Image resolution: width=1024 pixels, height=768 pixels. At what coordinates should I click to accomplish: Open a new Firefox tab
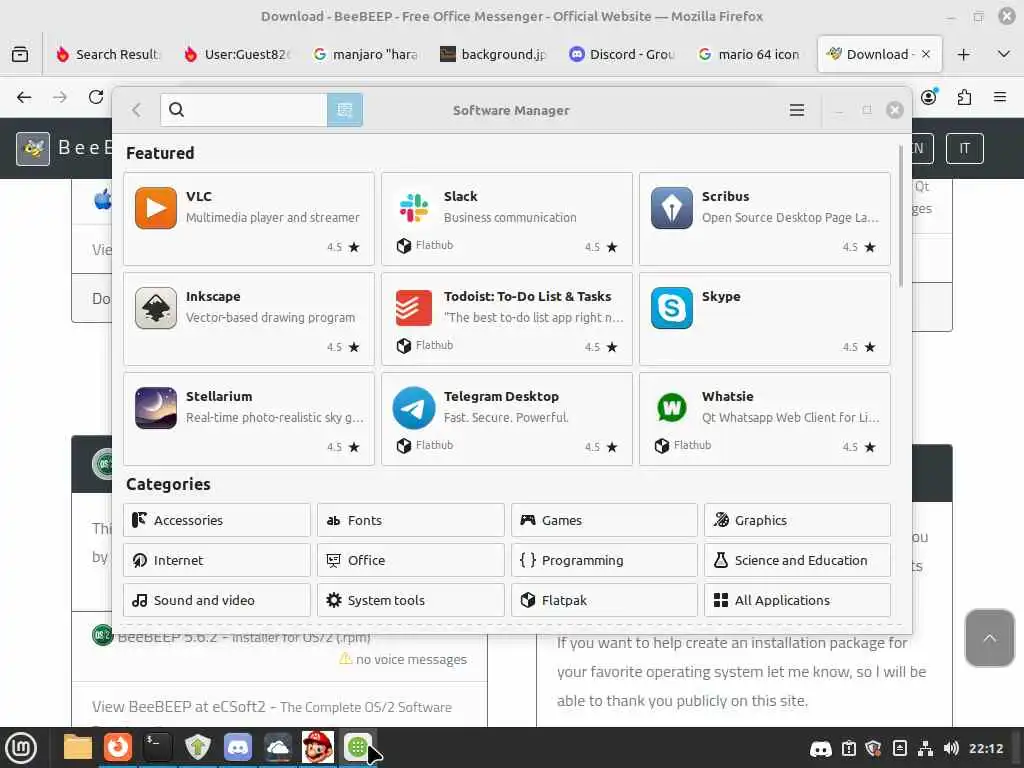point(963,54)
